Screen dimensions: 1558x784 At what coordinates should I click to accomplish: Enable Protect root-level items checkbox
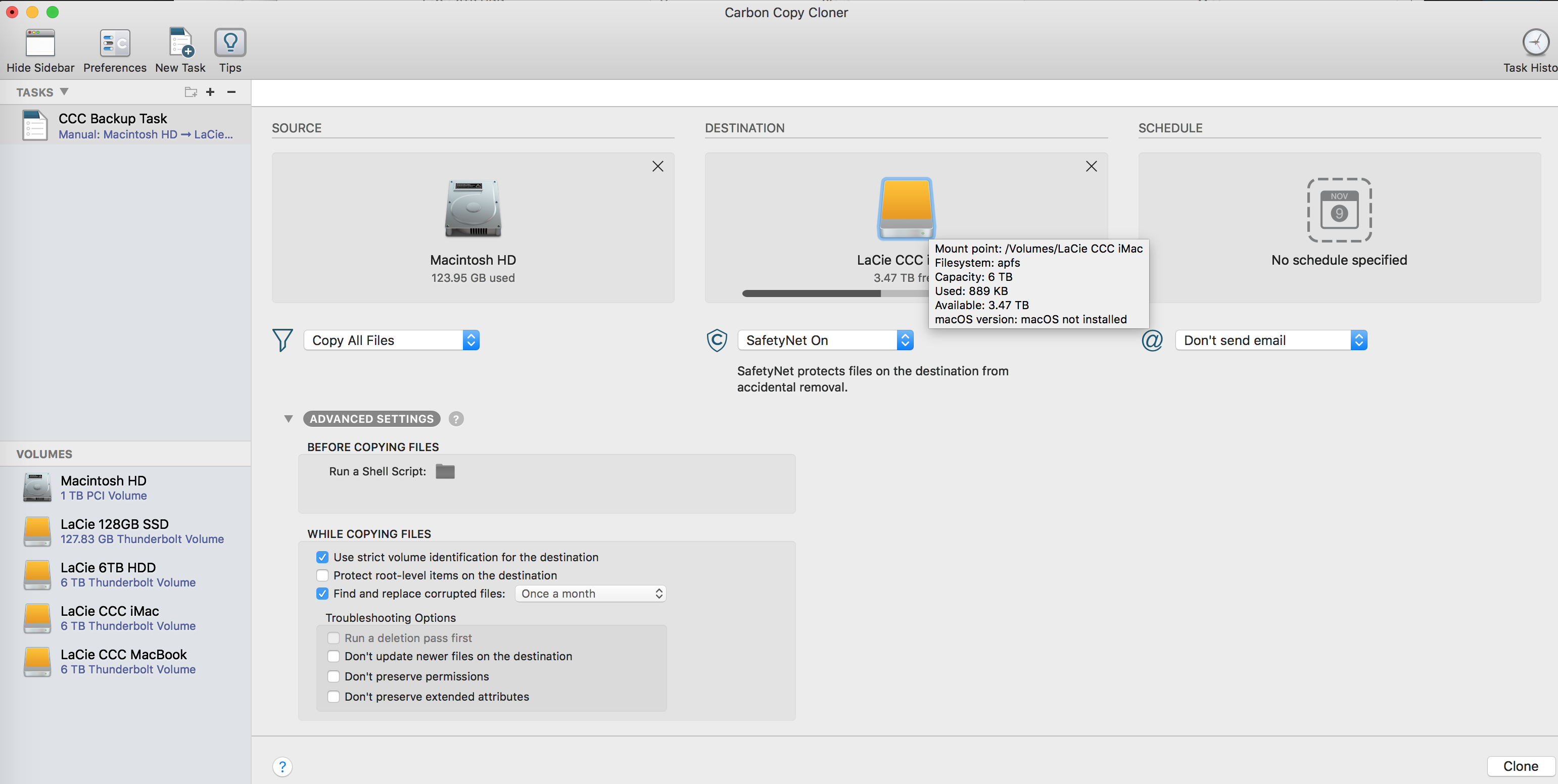coord(322,575)
